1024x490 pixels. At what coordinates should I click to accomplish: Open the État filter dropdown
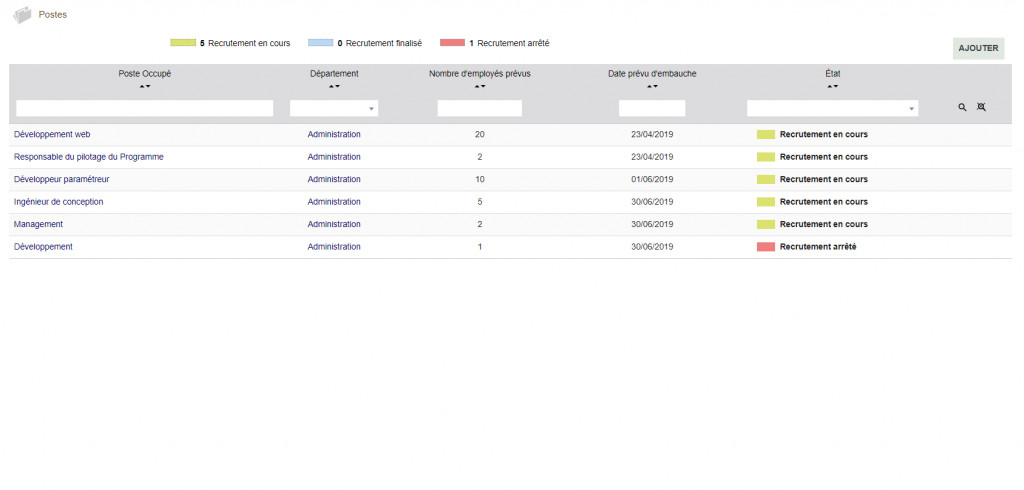[832, 108]
